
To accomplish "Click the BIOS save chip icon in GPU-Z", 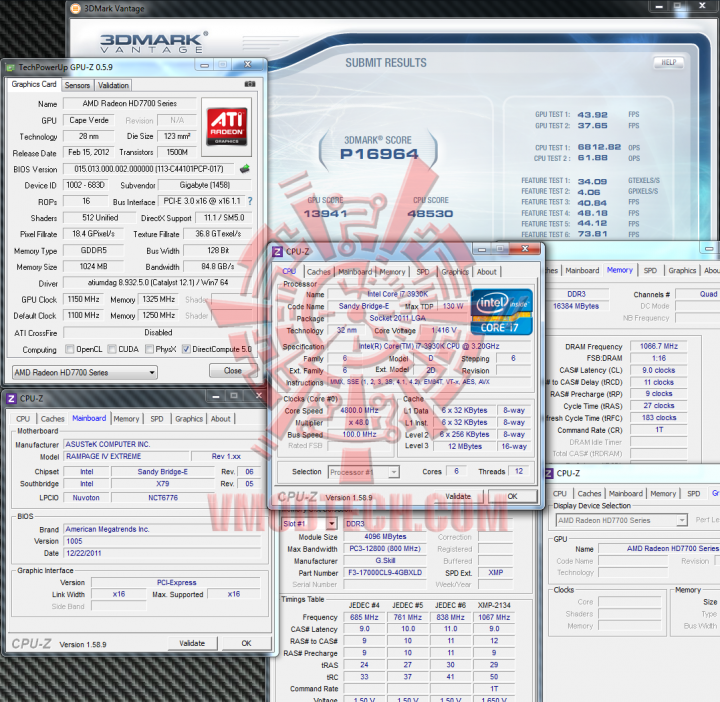I will (x=245, y=168).
